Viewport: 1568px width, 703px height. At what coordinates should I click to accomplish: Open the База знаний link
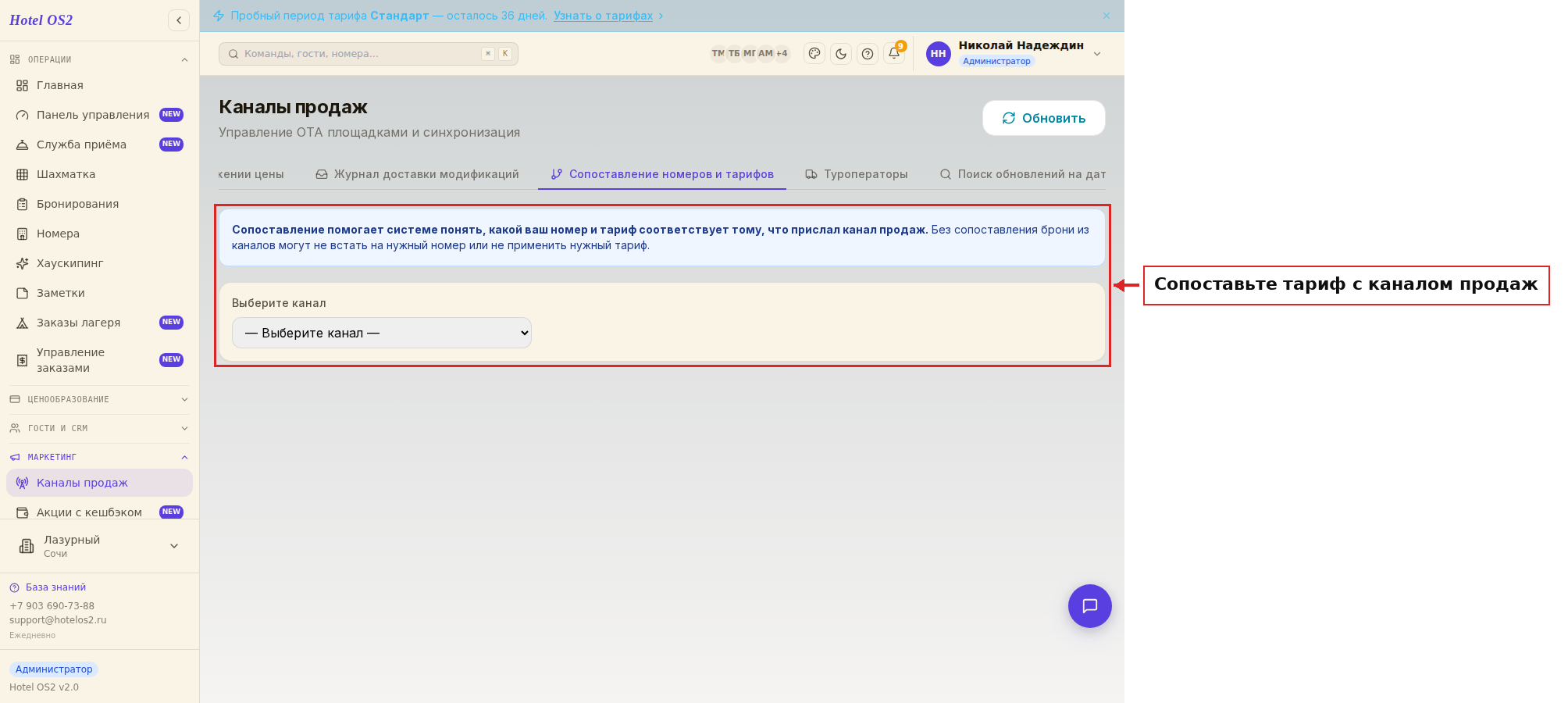coord(55,587)
